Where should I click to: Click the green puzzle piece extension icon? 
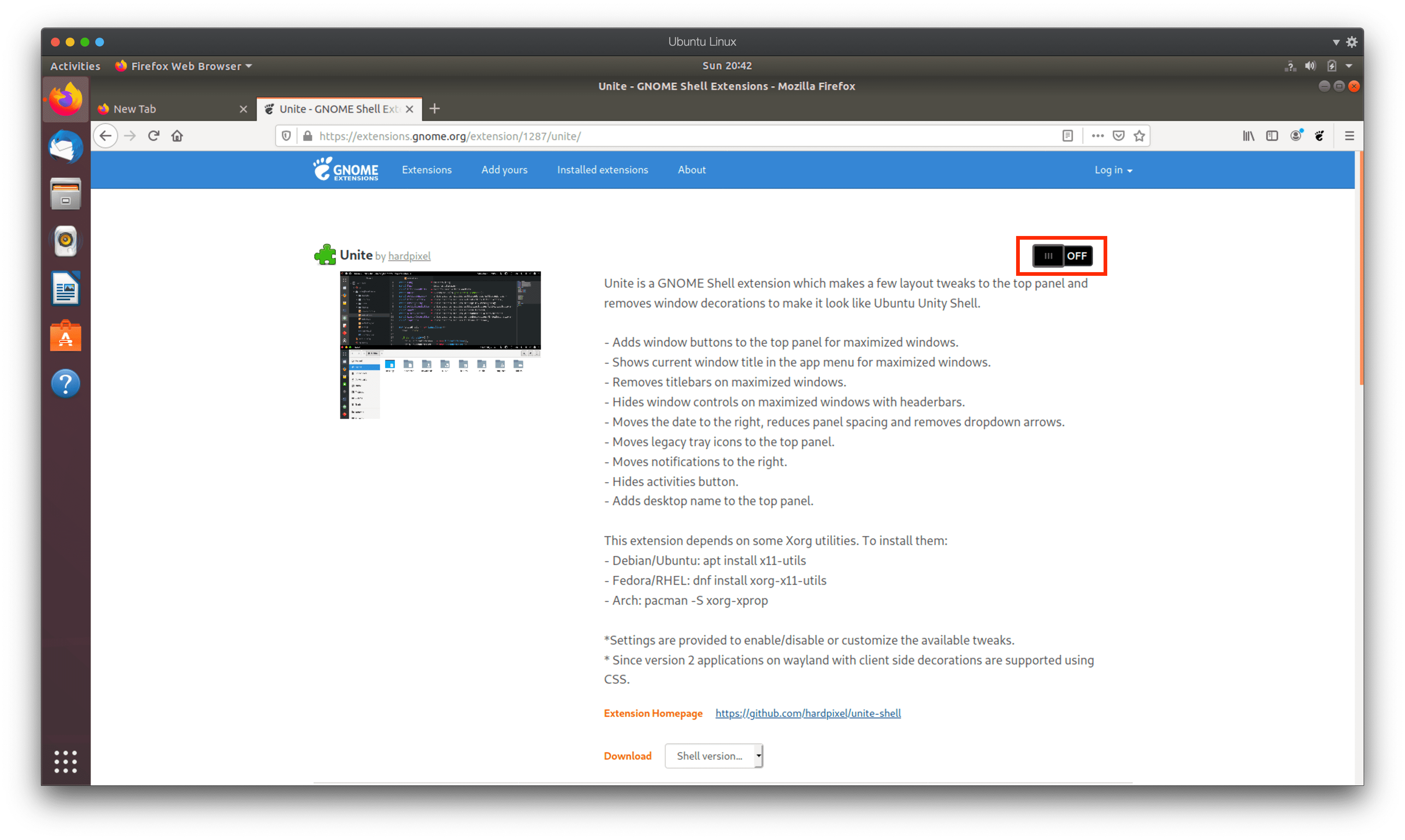click(x=324, y=255)
